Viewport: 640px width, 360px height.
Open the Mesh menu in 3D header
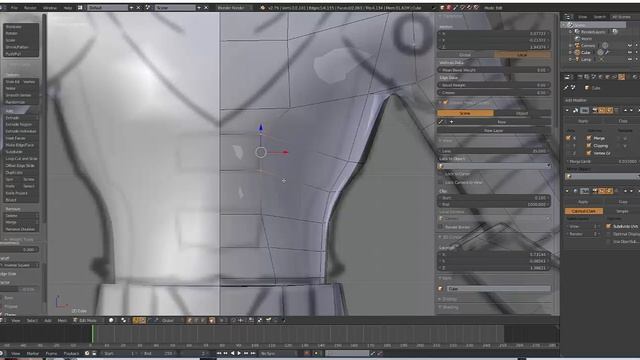click(x=62, y=320)
